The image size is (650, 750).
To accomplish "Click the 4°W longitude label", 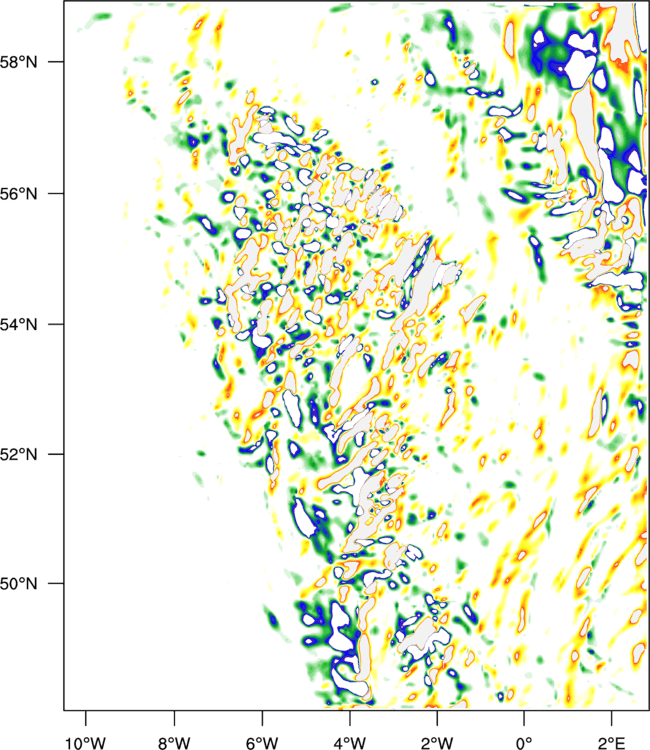I will coord(350,743).
